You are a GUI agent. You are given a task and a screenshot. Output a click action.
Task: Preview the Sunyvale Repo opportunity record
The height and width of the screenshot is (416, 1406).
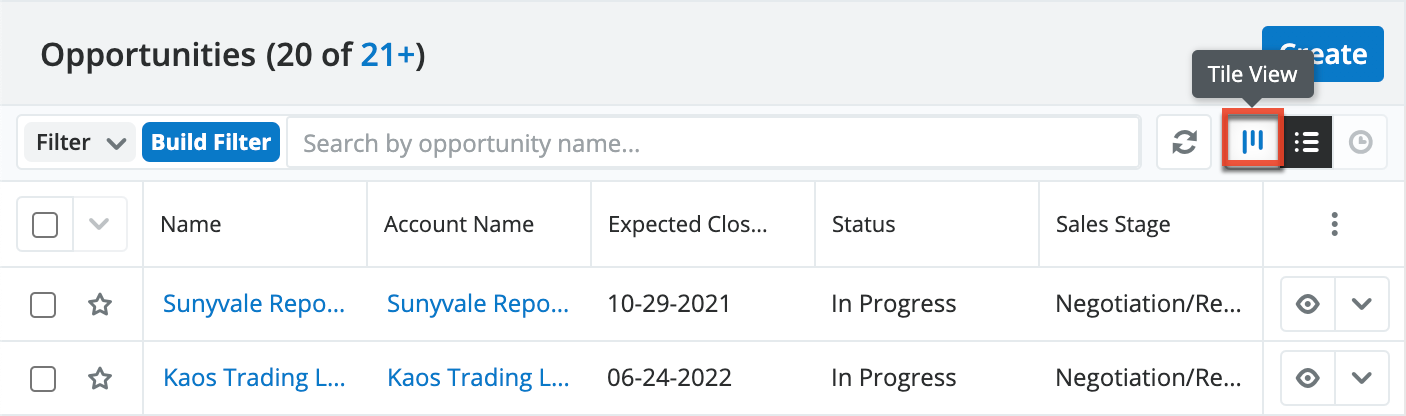click(1308, 304)
